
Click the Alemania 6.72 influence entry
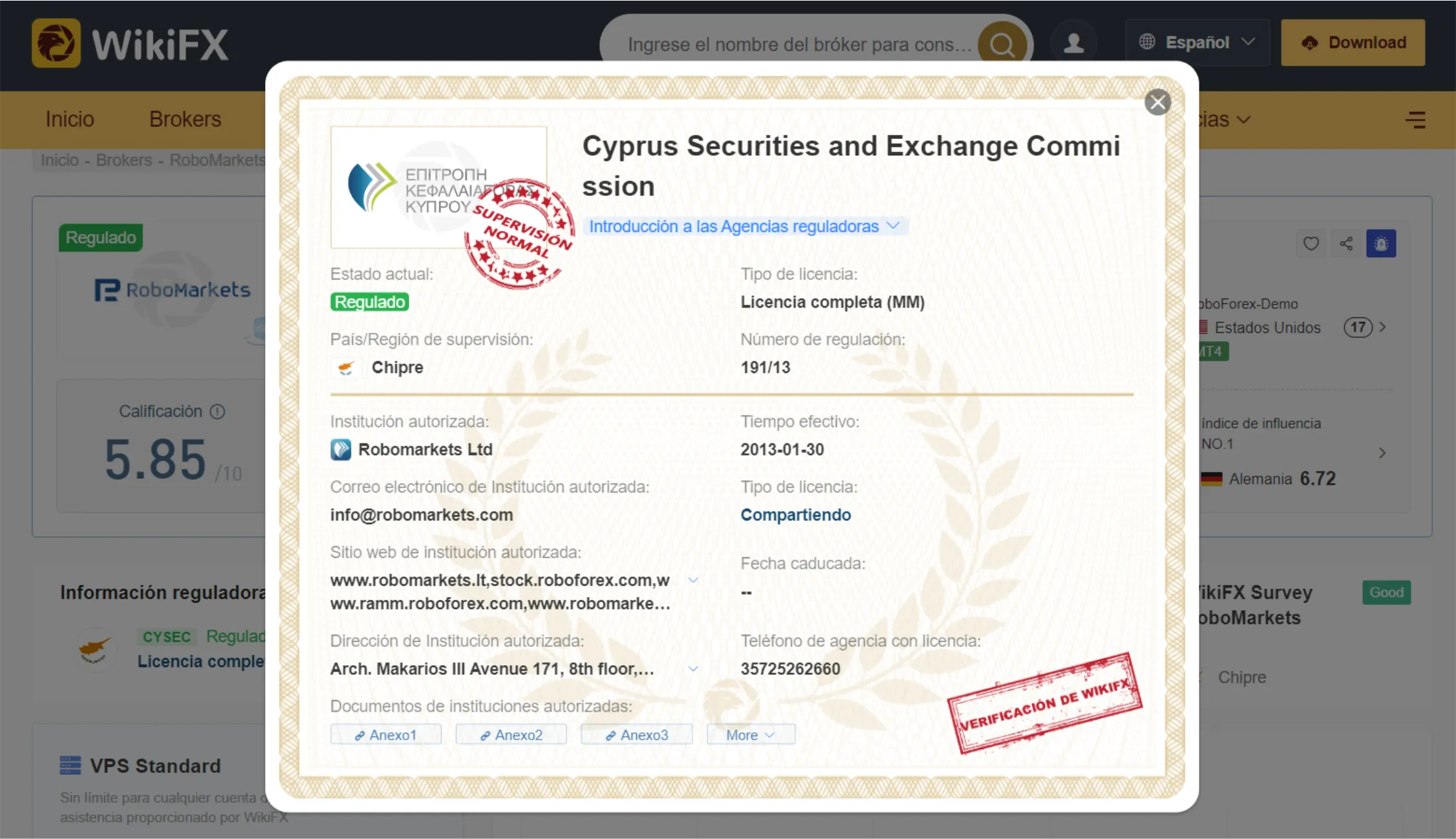(x=1268, y=479)
